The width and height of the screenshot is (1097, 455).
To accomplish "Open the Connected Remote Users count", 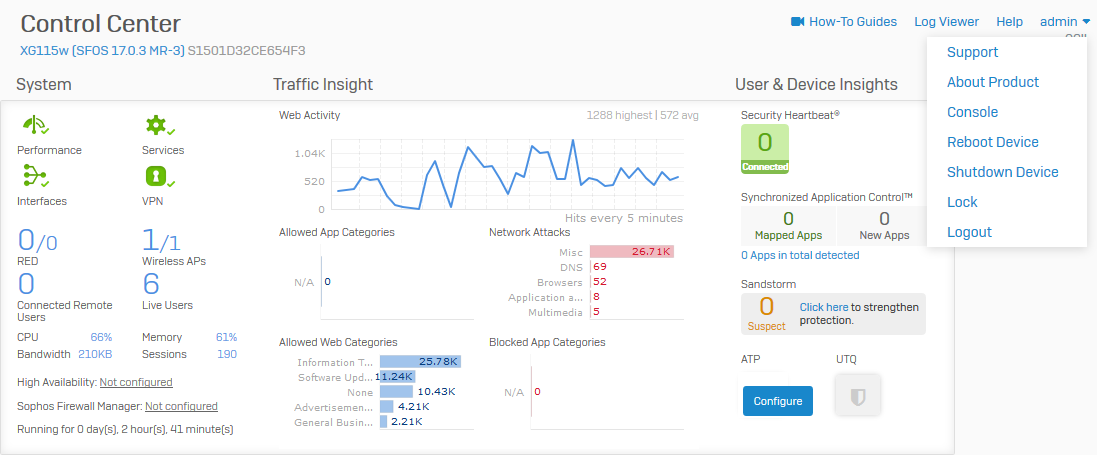I will point(26,284).
